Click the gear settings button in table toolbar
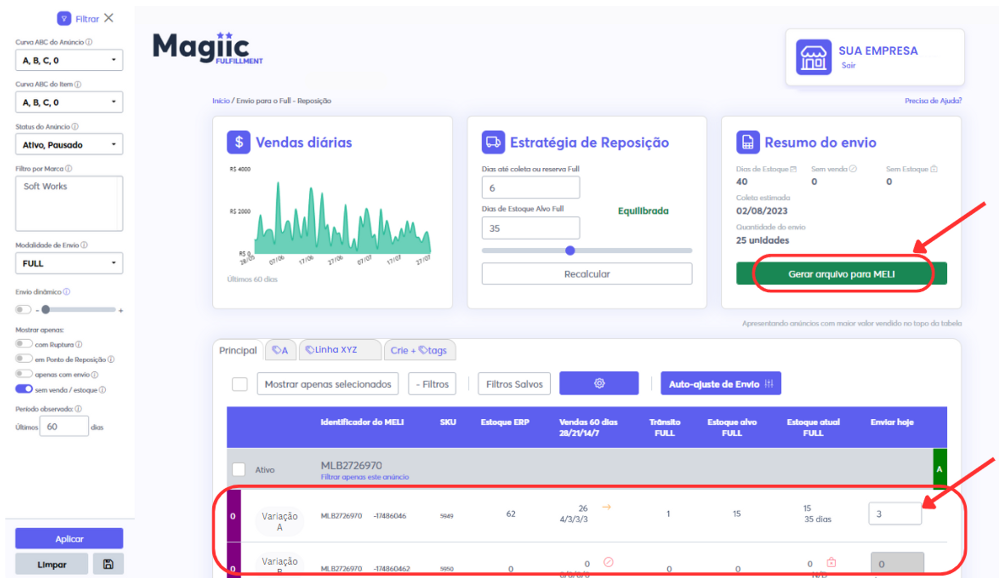 tap(599, 384)
